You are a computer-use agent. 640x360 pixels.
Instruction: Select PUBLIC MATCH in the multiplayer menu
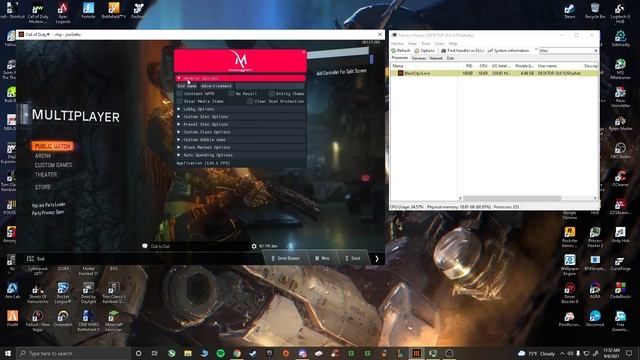53,146
